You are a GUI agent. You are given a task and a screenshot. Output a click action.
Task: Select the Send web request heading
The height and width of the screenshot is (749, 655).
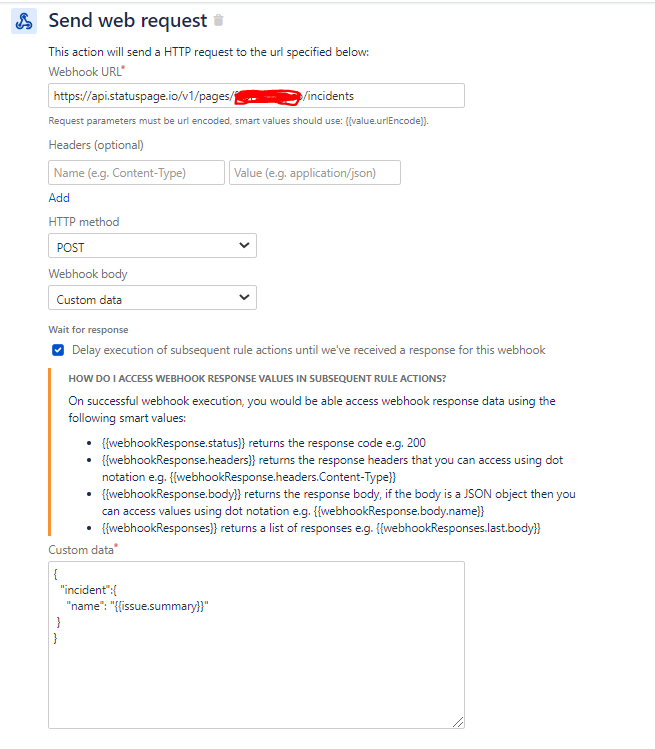[128, 21]
